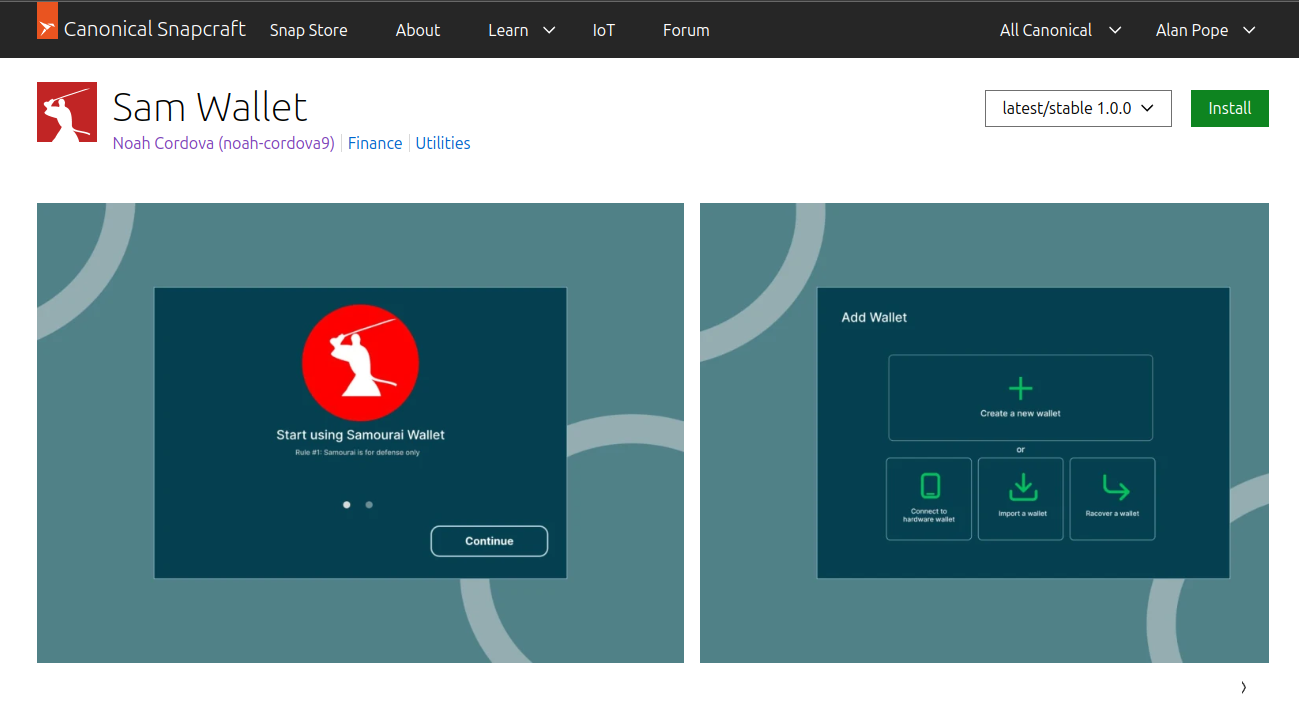
Task: Click the Connect to hardware wallet icon
Action: (929, 486)
